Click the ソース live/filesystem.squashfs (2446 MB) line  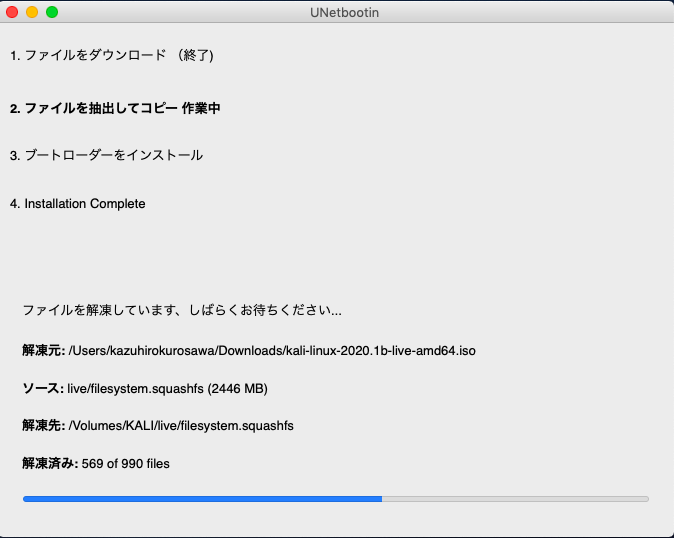coord(145,388)
